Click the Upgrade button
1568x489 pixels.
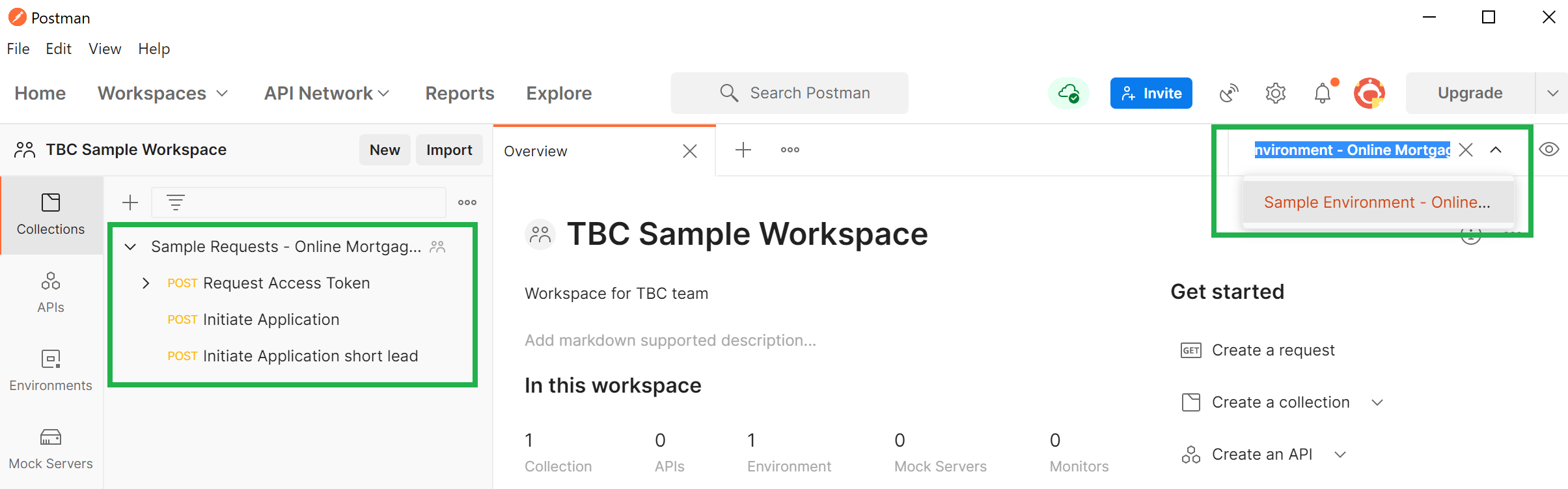(x=1470, y=93)
